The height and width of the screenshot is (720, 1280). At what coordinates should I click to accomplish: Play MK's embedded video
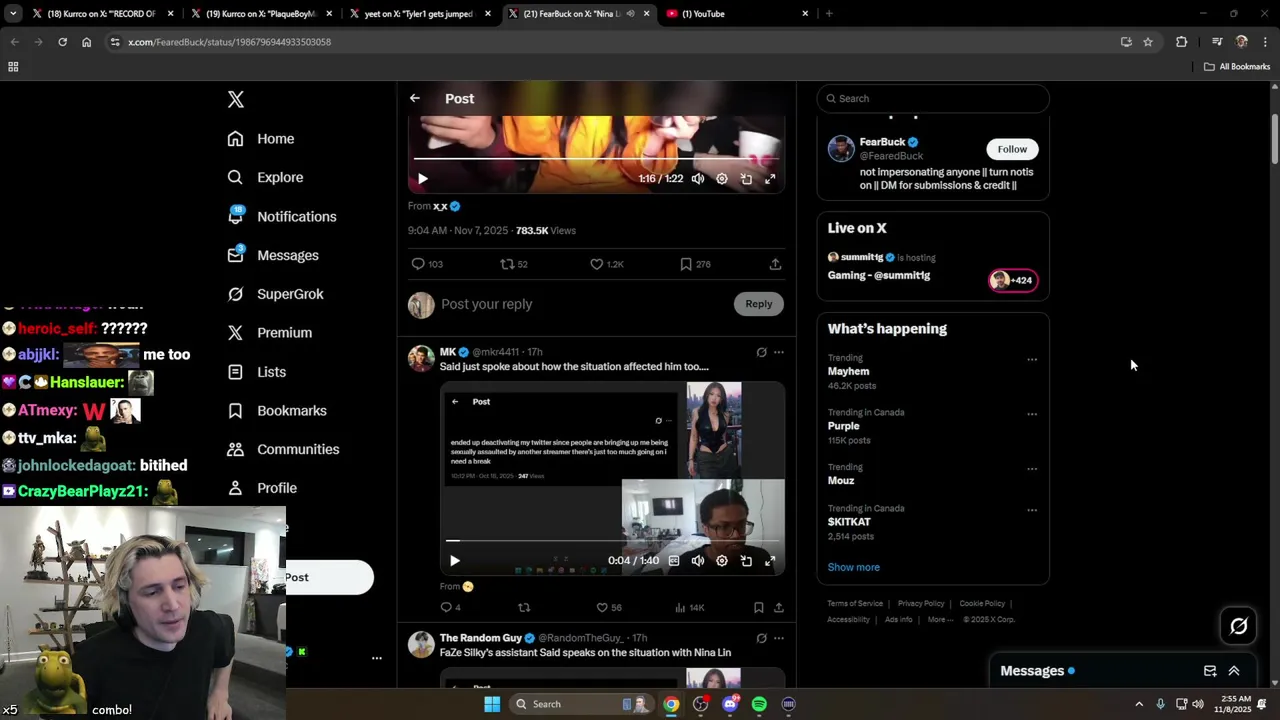tap(455, 561)
